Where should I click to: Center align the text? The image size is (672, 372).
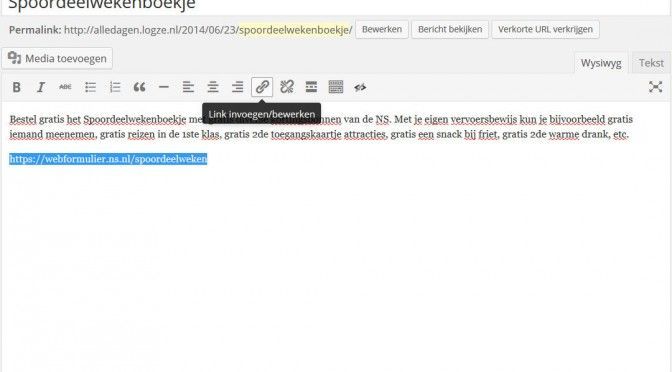(213, 87)
